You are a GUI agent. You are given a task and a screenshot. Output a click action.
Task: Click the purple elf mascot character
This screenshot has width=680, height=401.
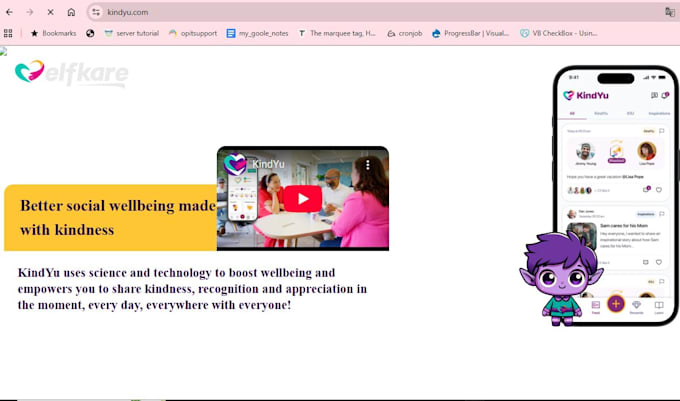561,279
